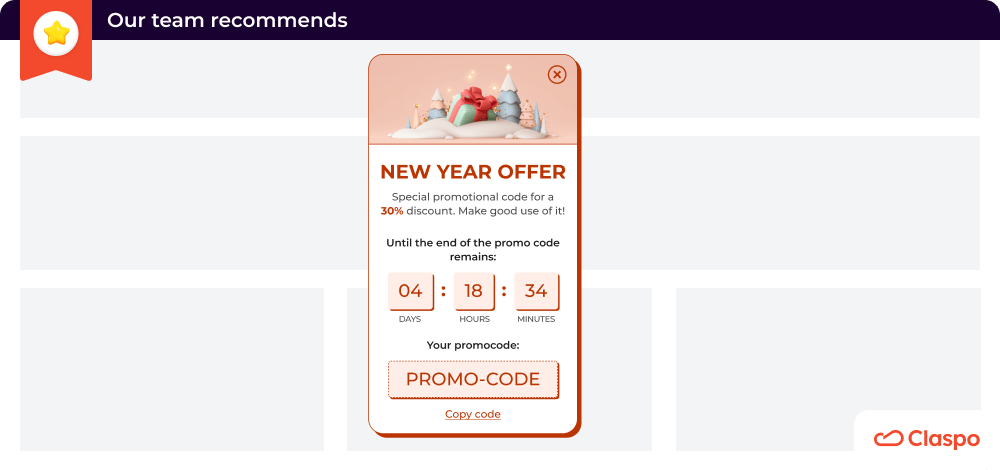This screenshot has width=1000, height=470.
Task: Click the Claspo cloud logo icon
Action: click(888, 439)
